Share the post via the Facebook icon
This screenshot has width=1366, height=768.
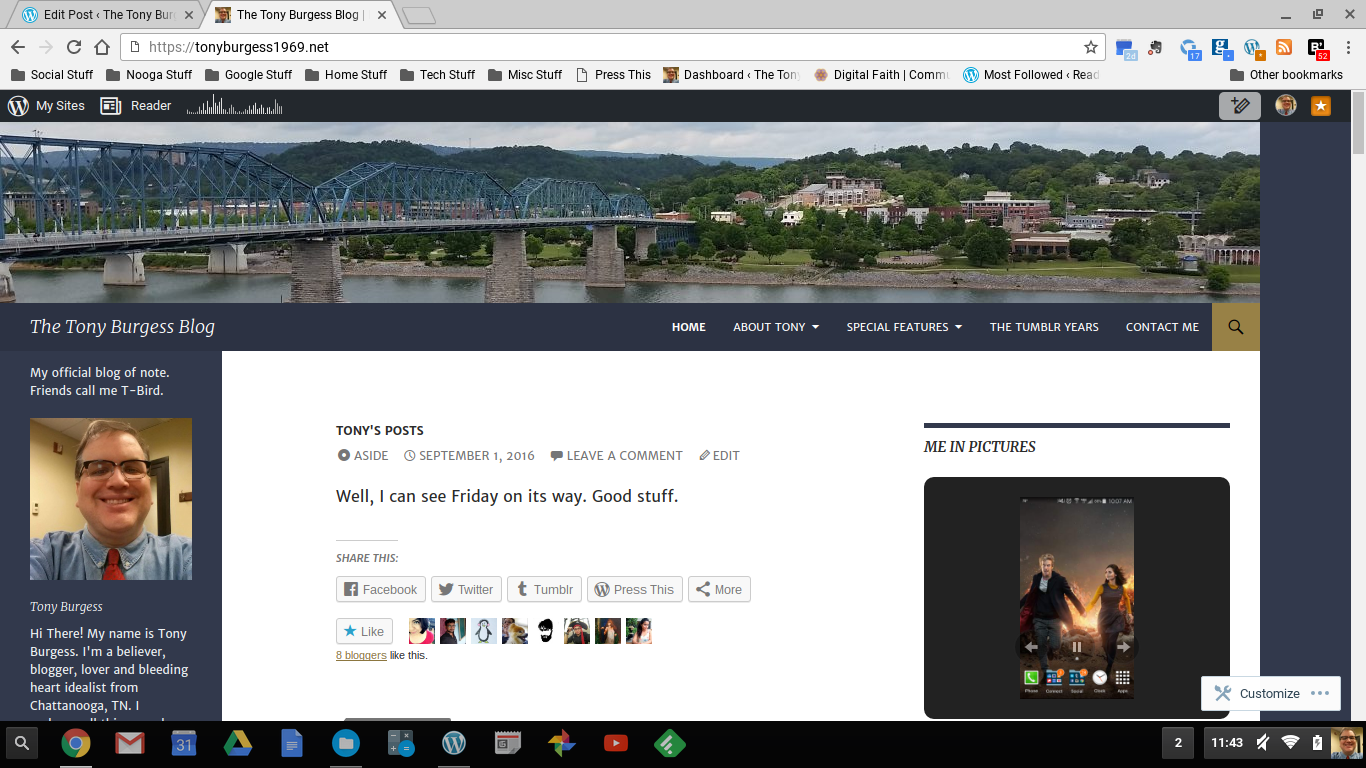(380, 589)
